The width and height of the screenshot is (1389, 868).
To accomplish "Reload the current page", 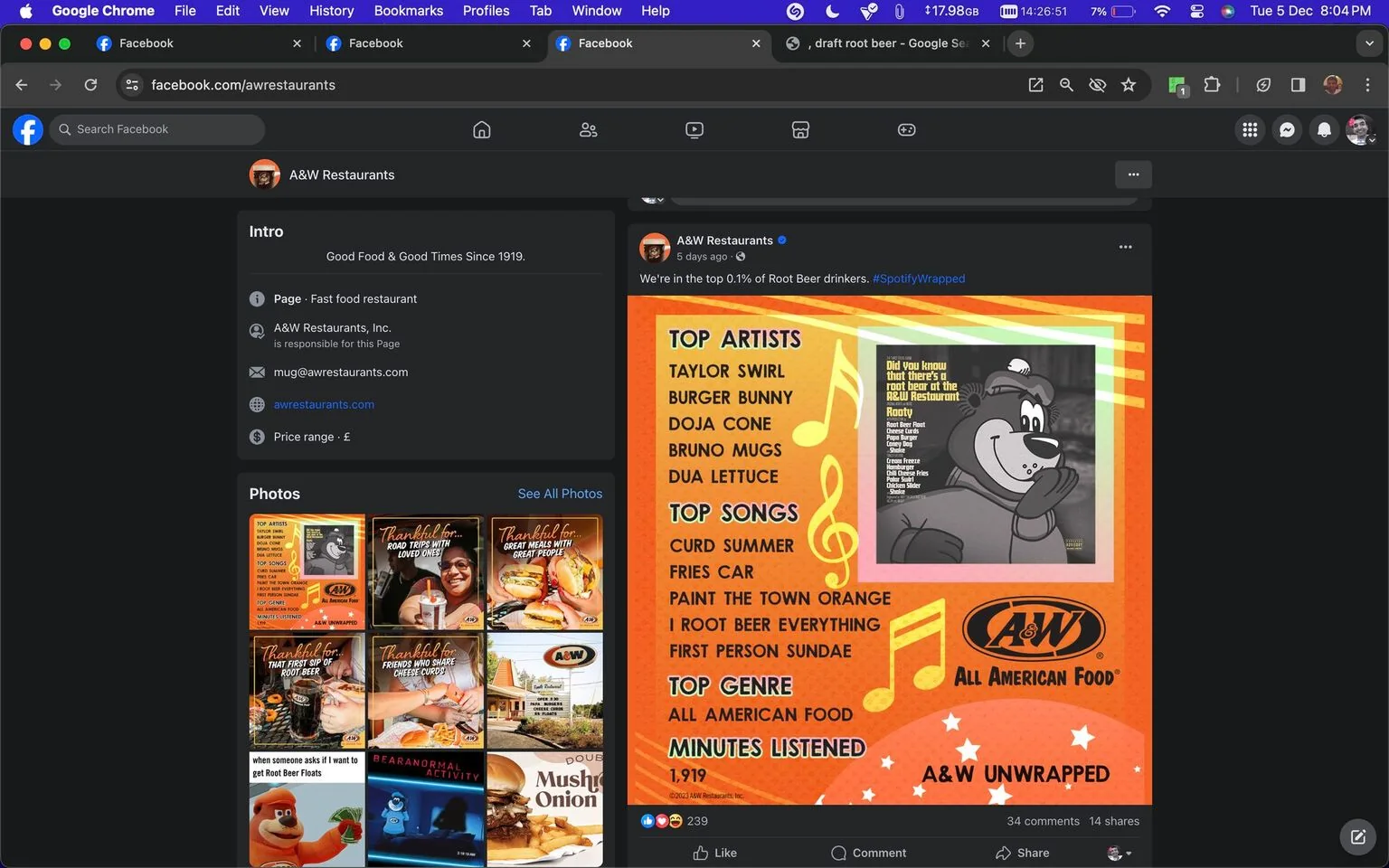I will pyautogui.click(x=90, y=84).
